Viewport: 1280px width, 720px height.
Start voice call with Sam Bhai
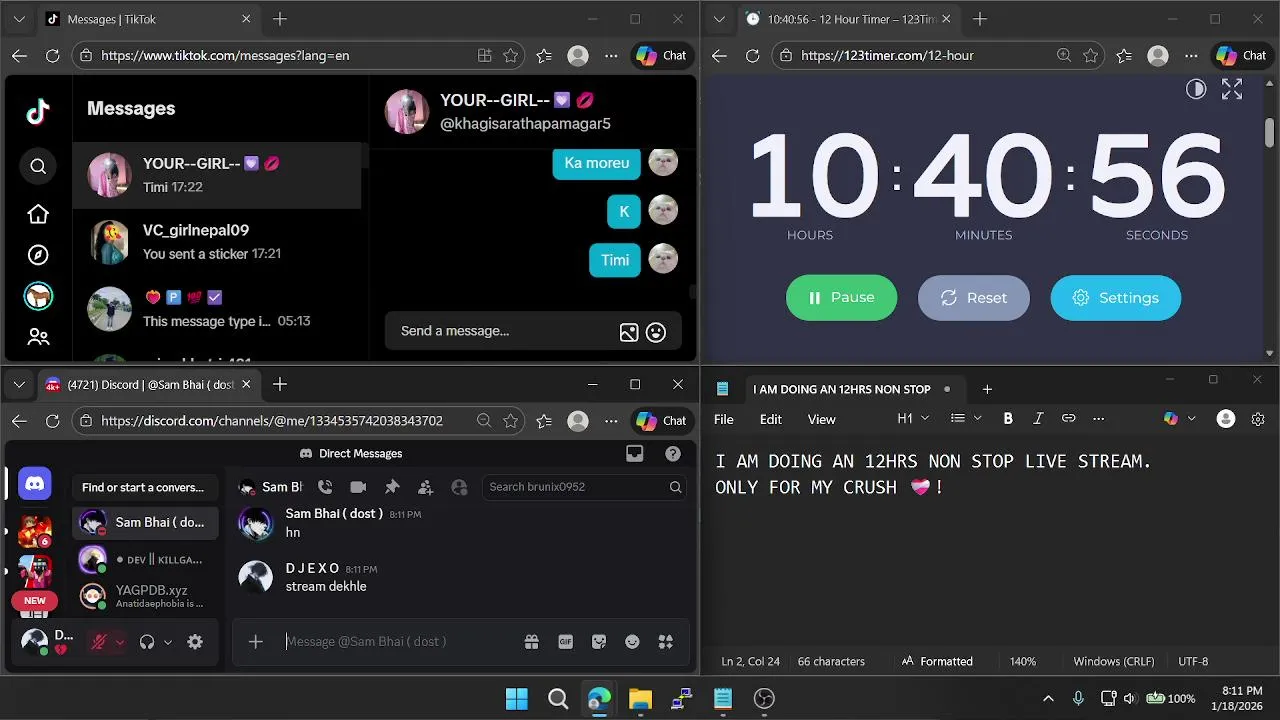coord(325,487)
